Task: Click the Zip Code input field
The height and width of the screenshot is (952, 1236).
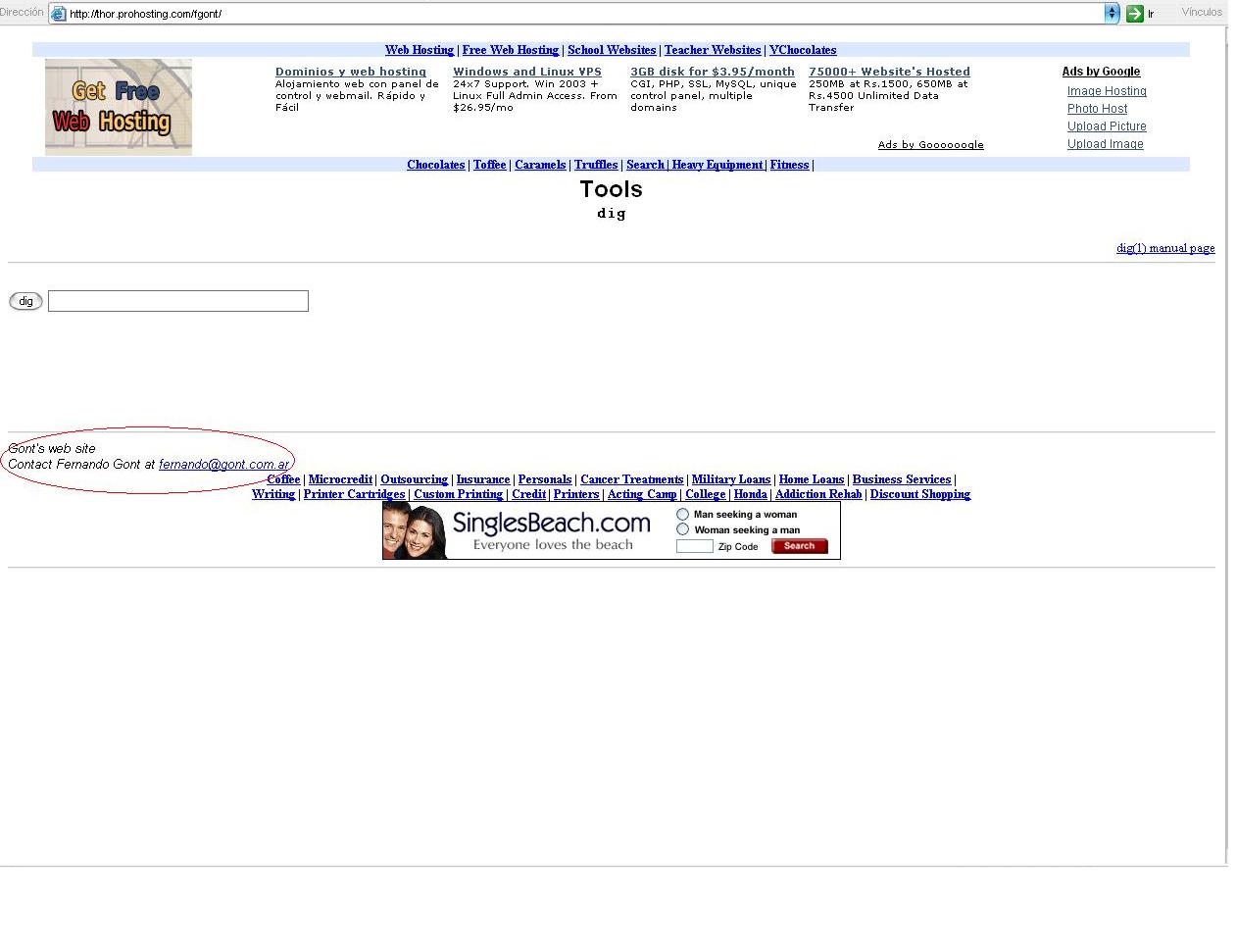Action: tap(694, 546)
